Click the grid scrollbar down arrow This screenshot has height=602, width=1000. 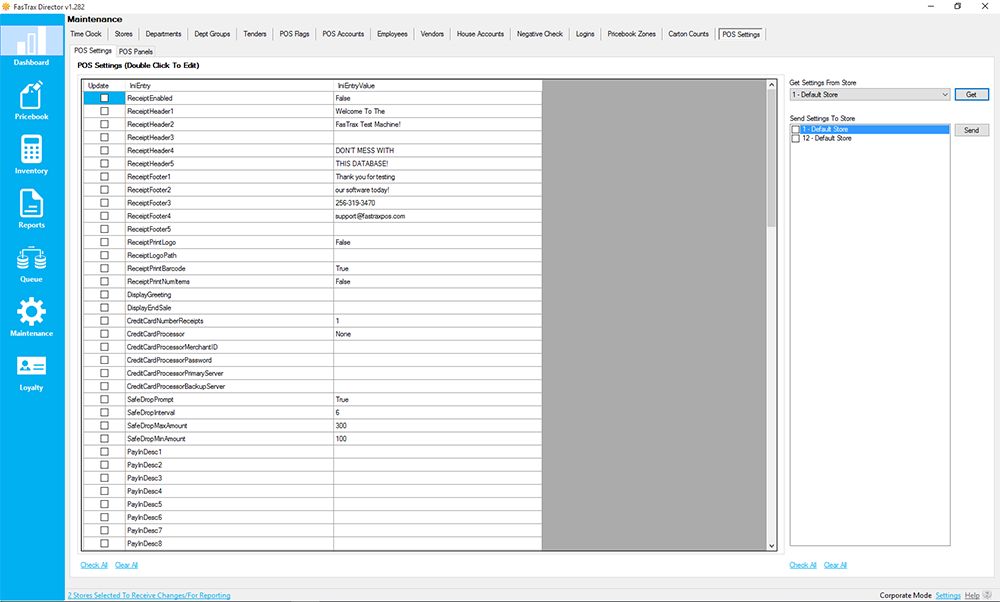tap(772, 545)
